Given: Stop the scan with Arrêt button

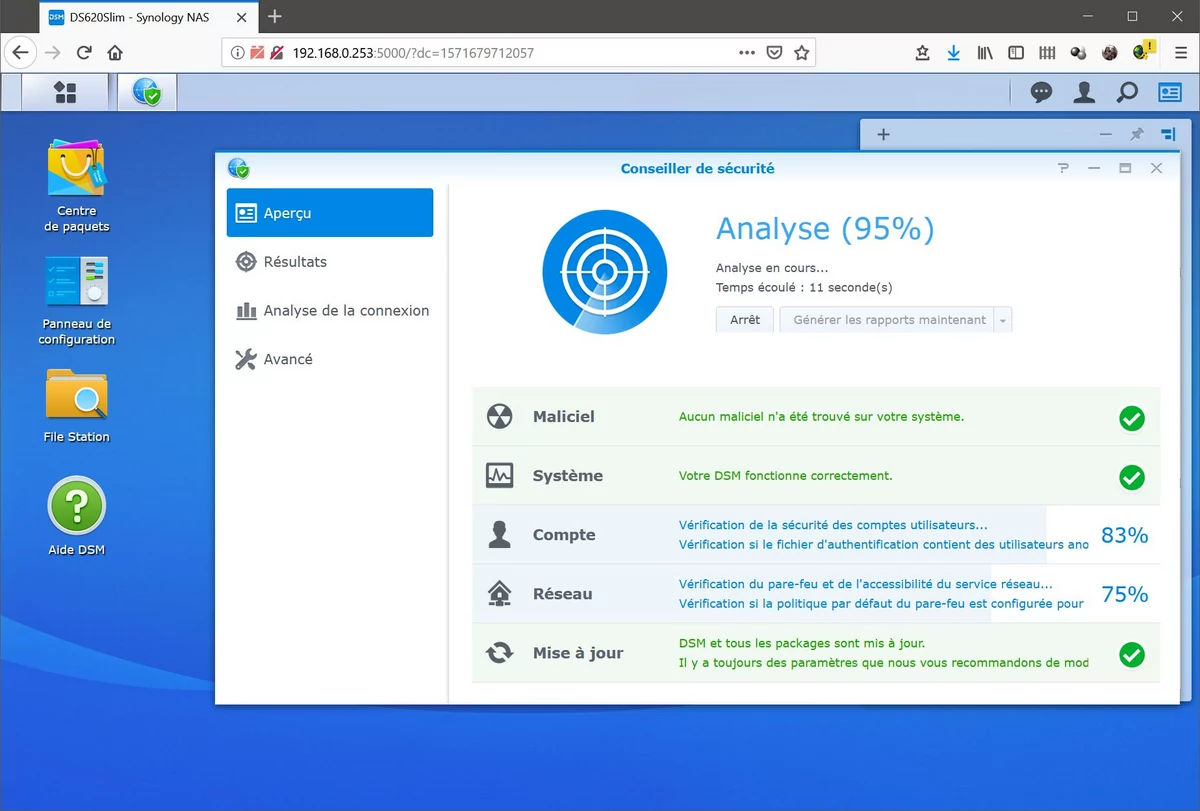Looking at the screenshot, I should (745, 320).
